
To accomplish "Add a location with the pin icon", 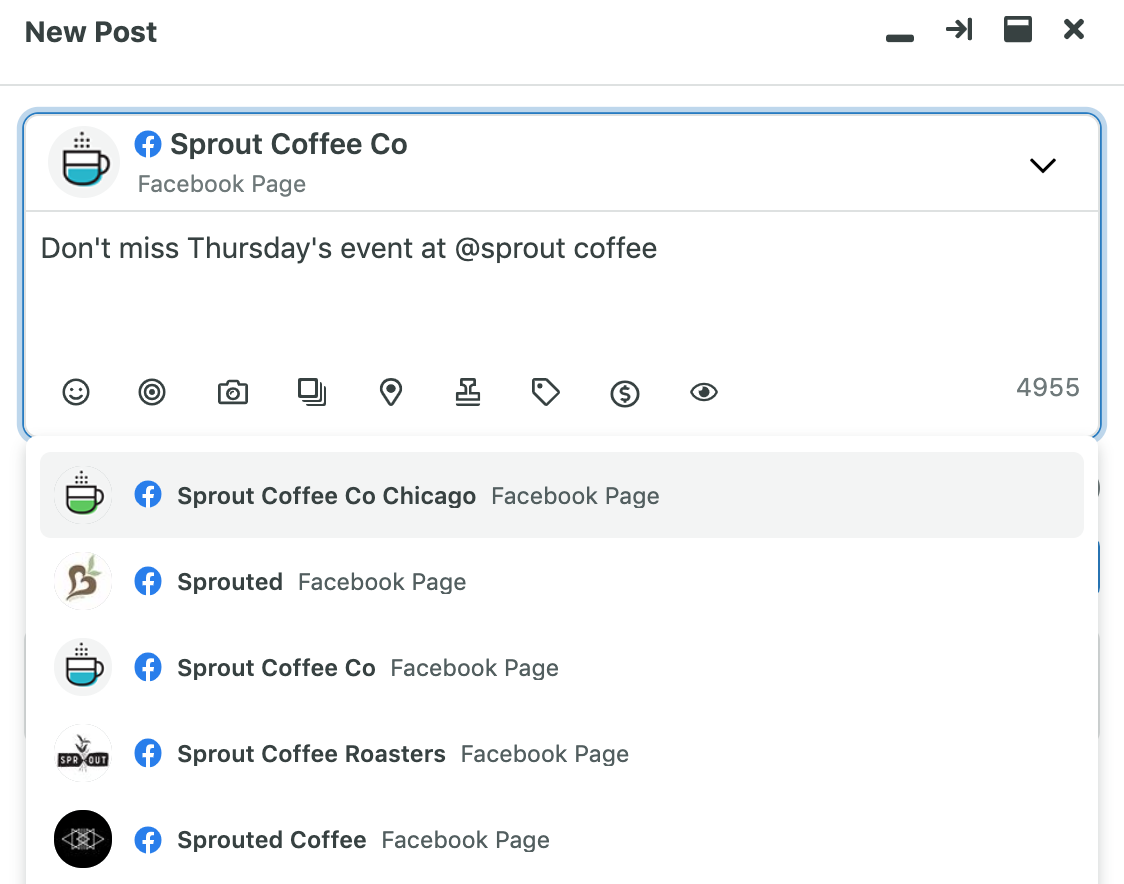I will (391, 392).
